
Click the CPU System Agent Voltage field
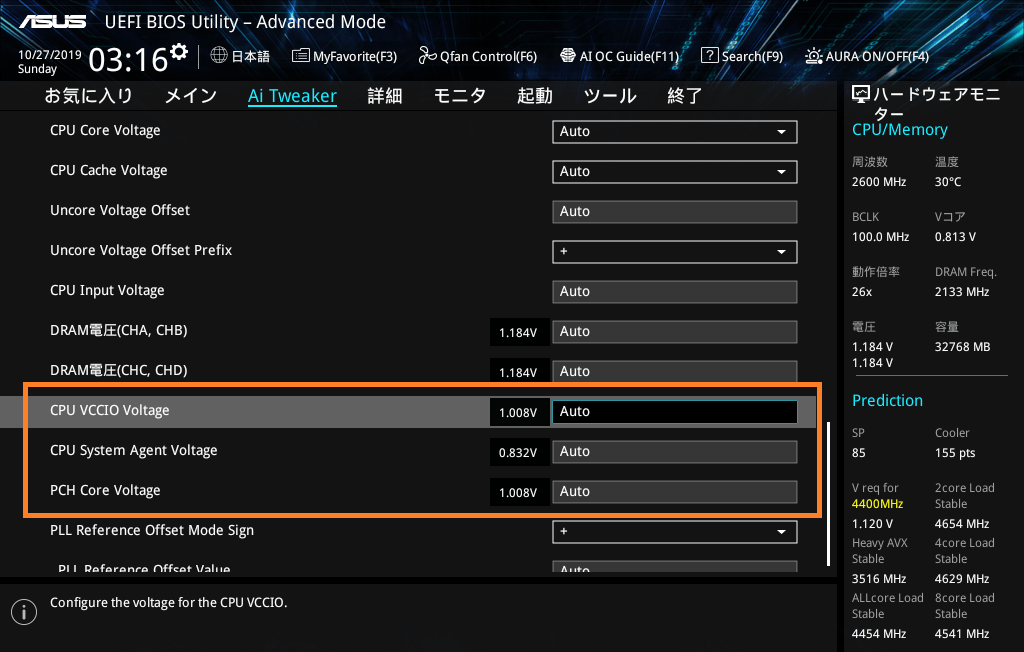point(675,451)
